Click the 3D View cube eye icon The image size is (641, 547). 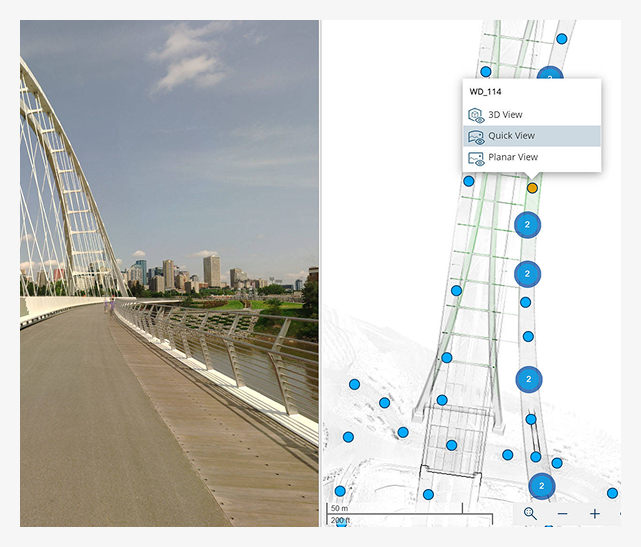click(x=476, y=115)
